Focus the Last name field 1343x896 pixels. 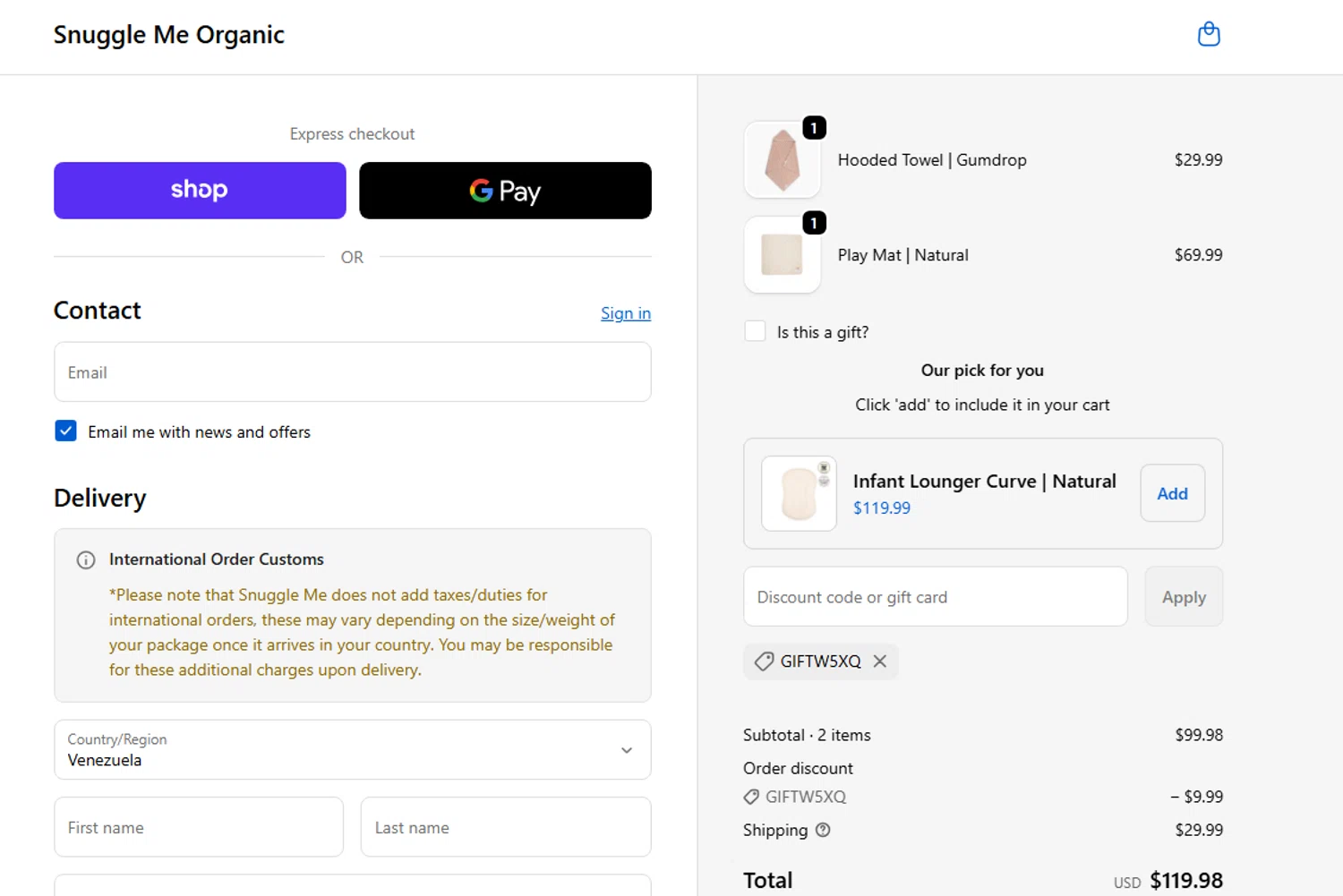[505, 827]
